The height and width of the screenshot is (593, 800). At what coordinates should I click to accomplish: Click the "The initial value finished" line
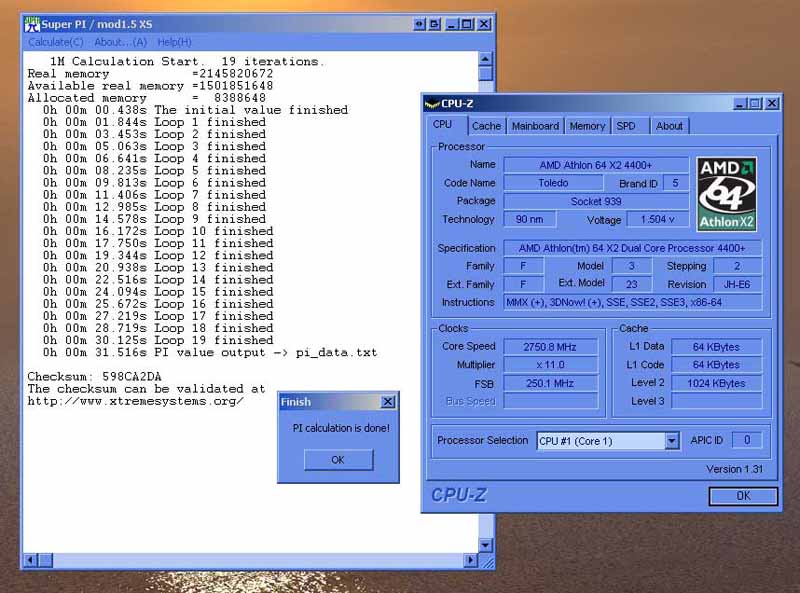[x=195, y=110]
